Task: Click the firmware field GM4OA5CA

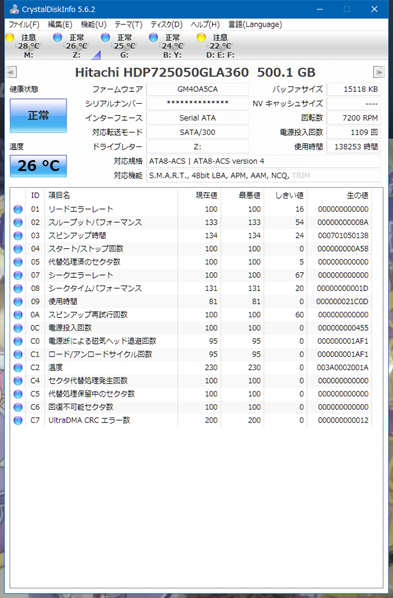Action: pyautogui.click(x=198, y=89)
